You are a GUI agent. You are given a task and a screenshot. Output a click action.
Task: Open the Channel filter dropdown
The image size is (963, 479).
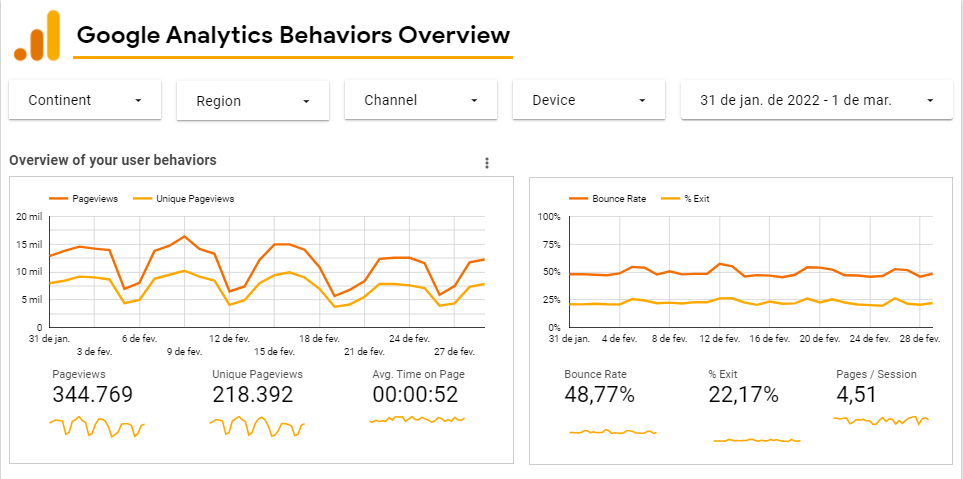point(421,100)
